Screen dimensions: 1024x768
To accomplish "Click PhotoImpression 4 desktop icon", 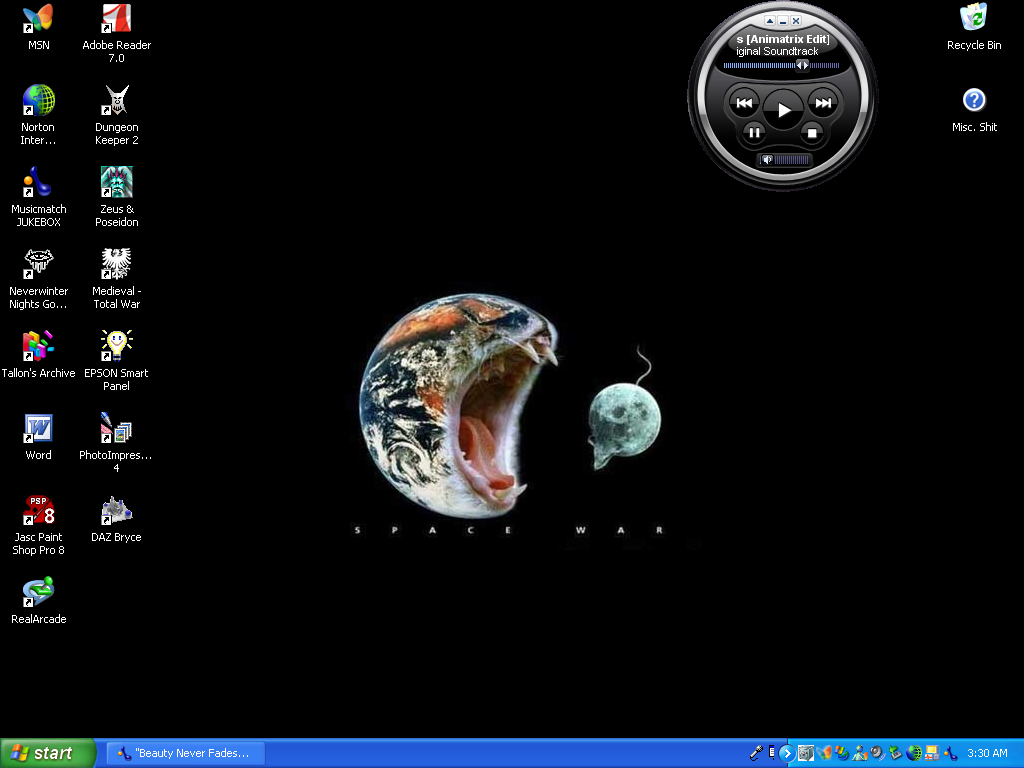I will (x=116, y=443).
